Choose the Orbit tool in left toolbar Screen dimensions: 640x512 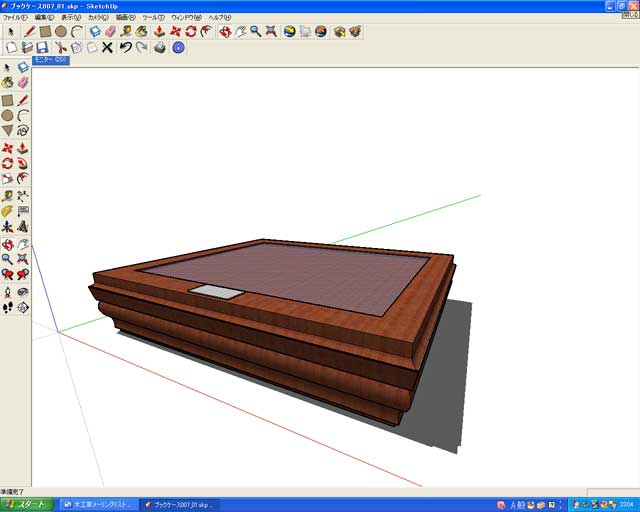(7, 244)
